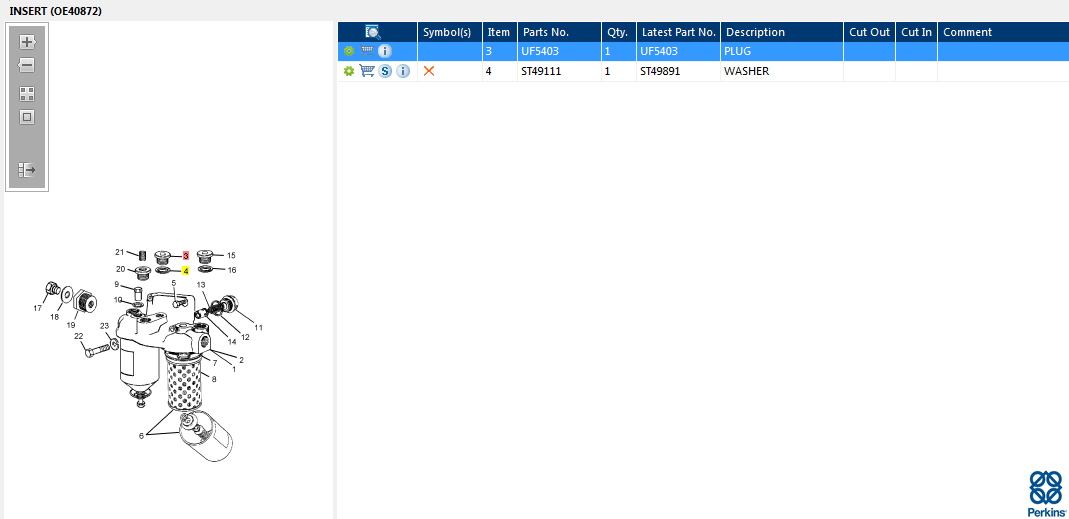The image size is (1069, 519).
Task: Click callout 22 in the diagram
Action: [78, 336]
